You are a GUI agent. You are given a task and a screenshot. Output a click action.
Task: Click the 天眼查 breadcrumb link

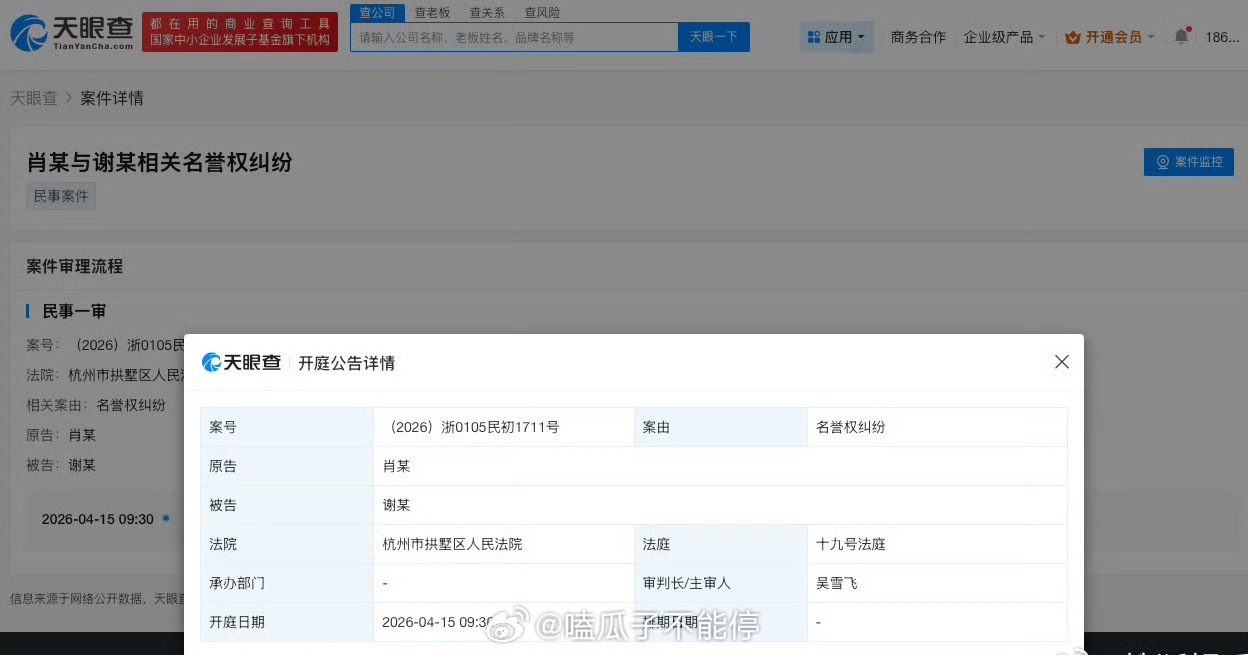coord(34,97)
